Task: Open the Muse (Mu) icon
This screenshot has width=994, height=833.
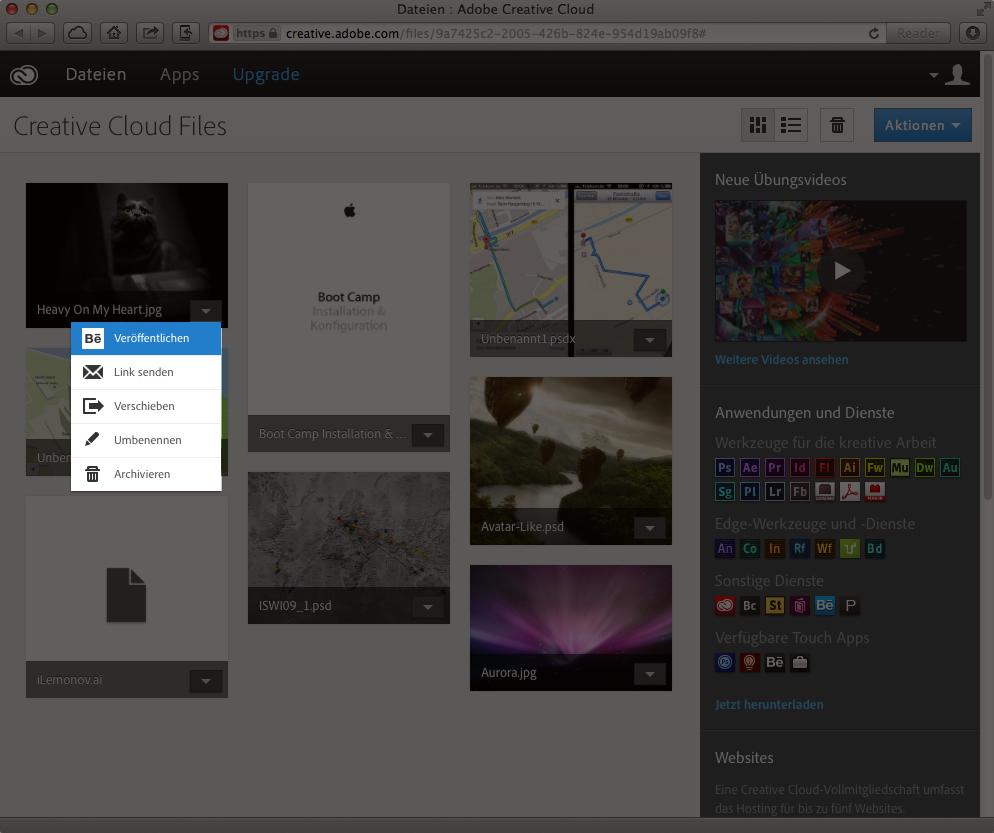Action: 900,467
